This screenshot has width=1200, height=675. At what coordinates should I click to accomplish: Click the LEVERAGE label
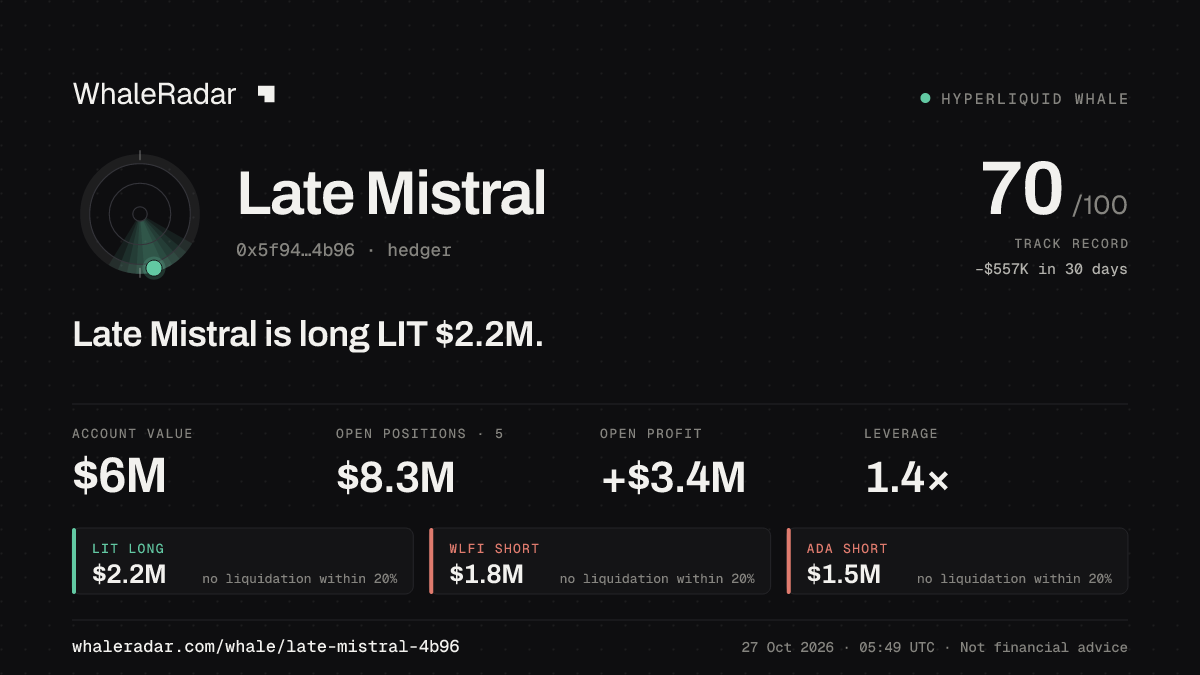click(901, 434)
